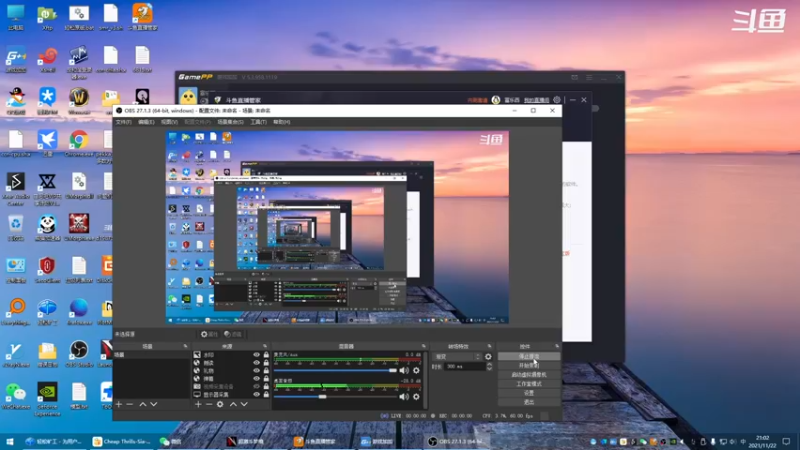Viewport: 800px width, 450px height.
Task: Open the 场景集合(S) menu
Action: click(231, 122)
